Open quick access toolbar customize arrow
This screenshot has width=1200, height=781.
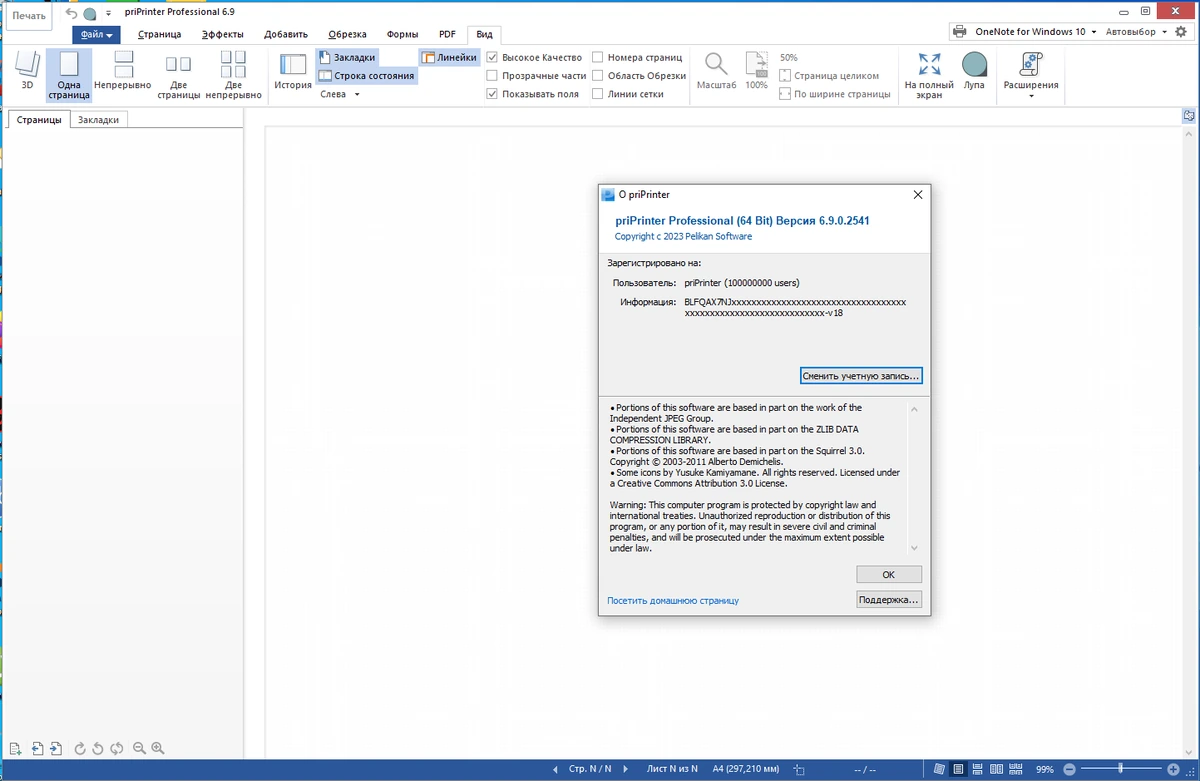108,14
